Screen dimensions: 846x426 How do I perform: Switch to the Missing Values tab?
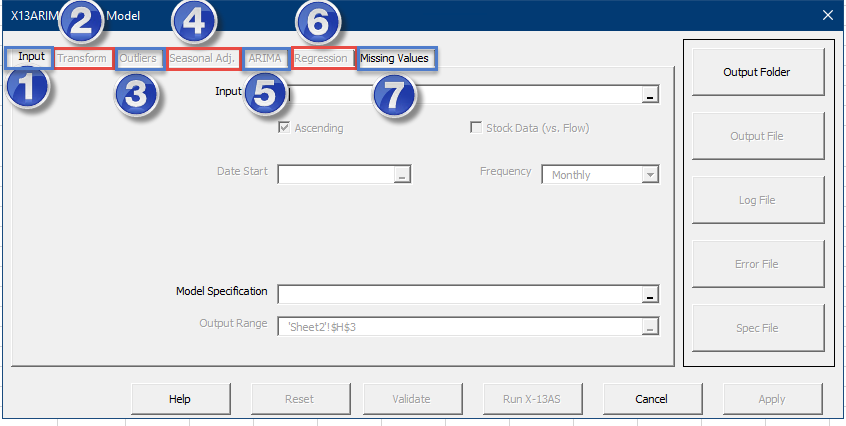coord(395,58)
